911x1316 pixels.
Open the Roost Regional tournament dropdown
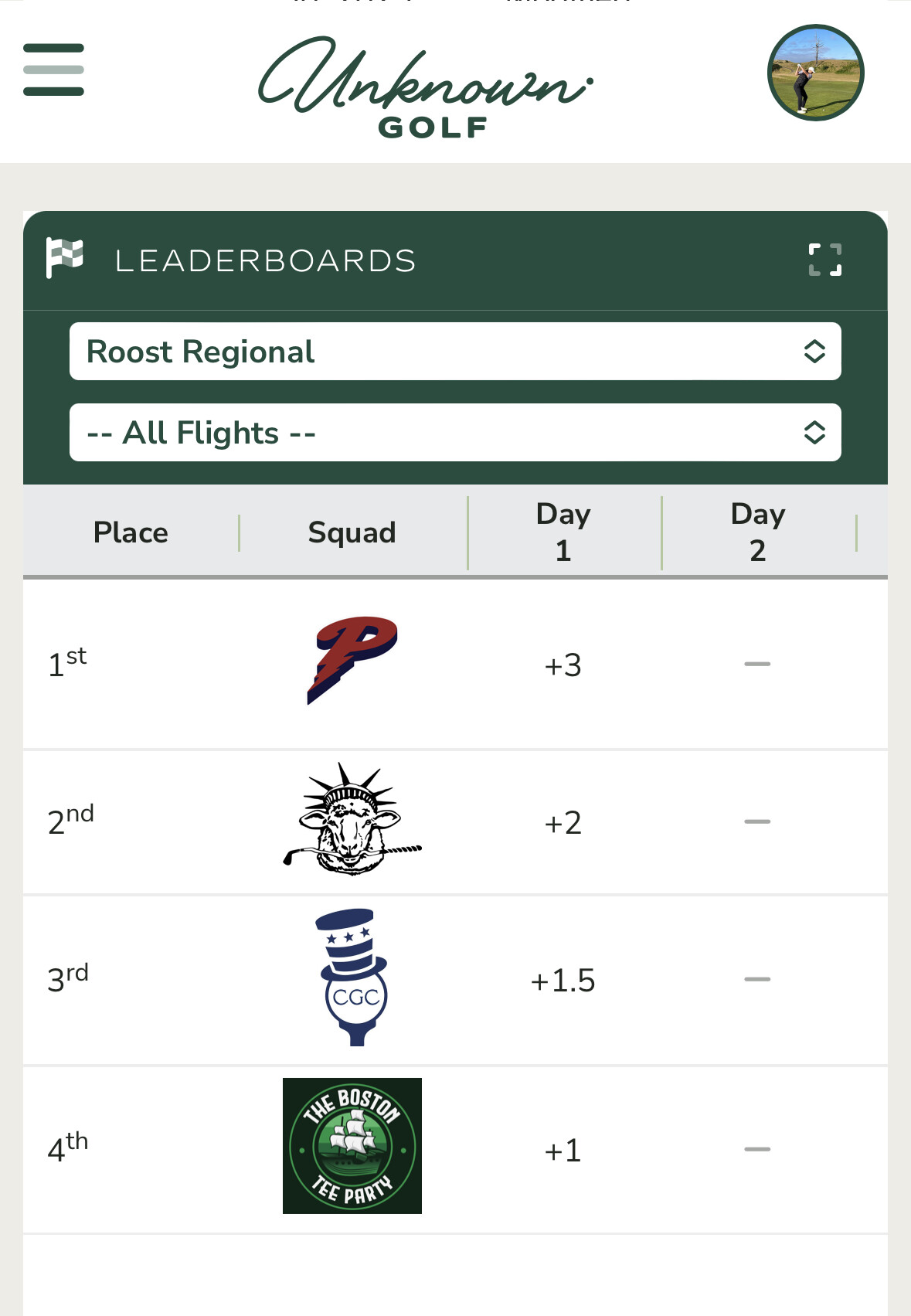pos(433,352)
